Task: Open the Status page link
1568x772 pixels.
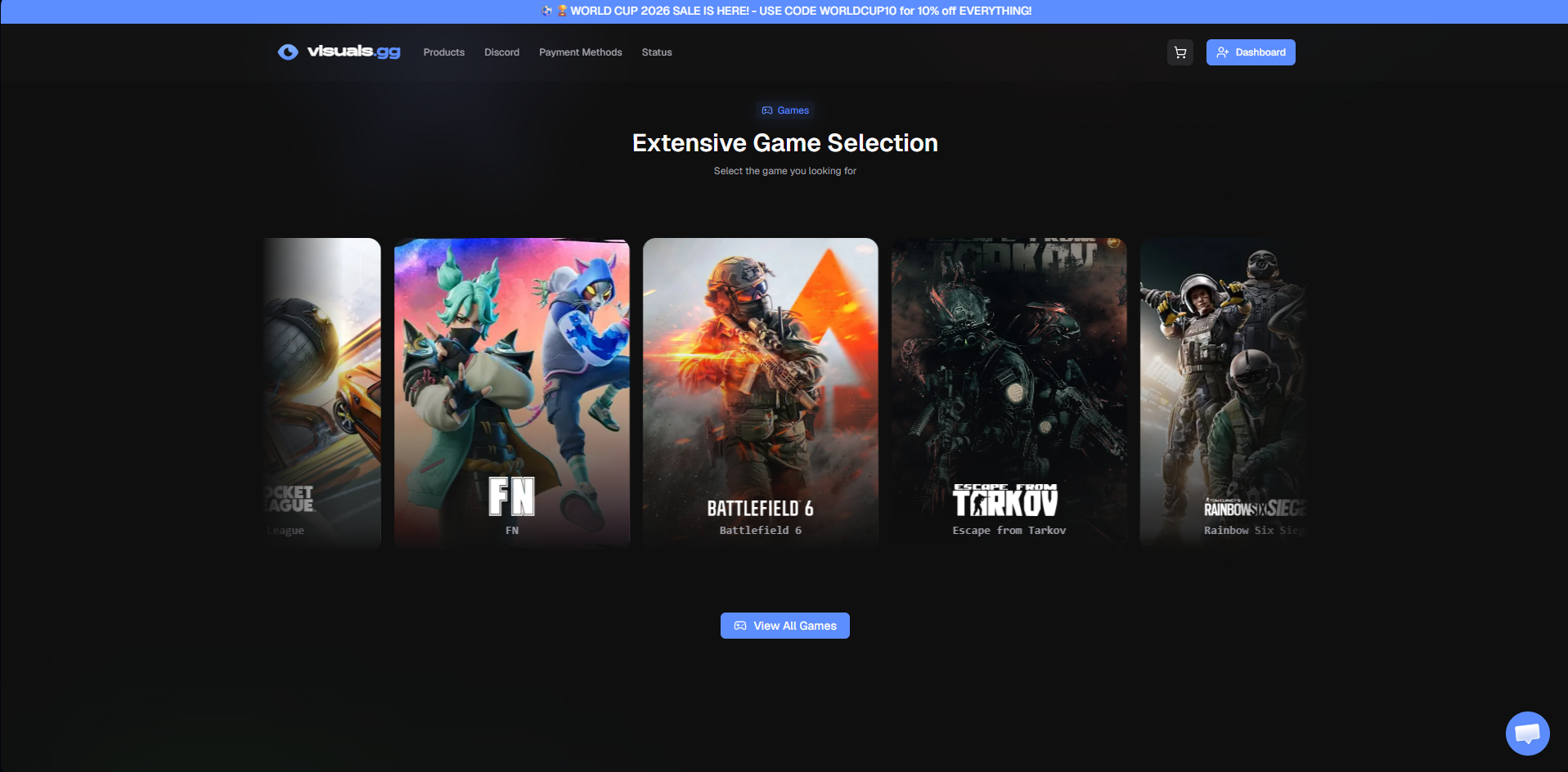Action: point(657,52)
